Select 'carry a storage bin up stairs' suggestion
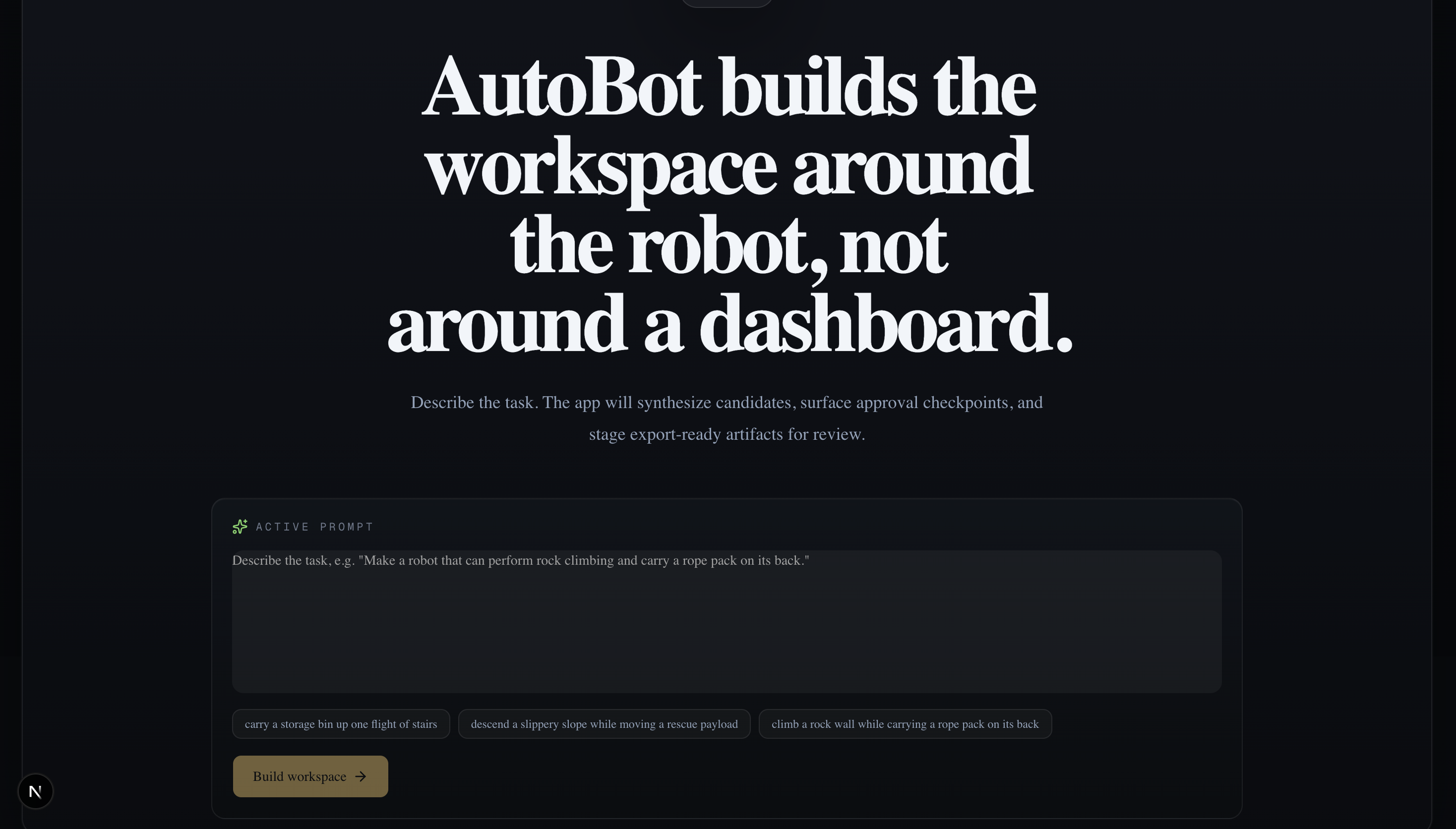Viewport: 1456px width, 829px height. pyautogui.click(x=341, y=724)
